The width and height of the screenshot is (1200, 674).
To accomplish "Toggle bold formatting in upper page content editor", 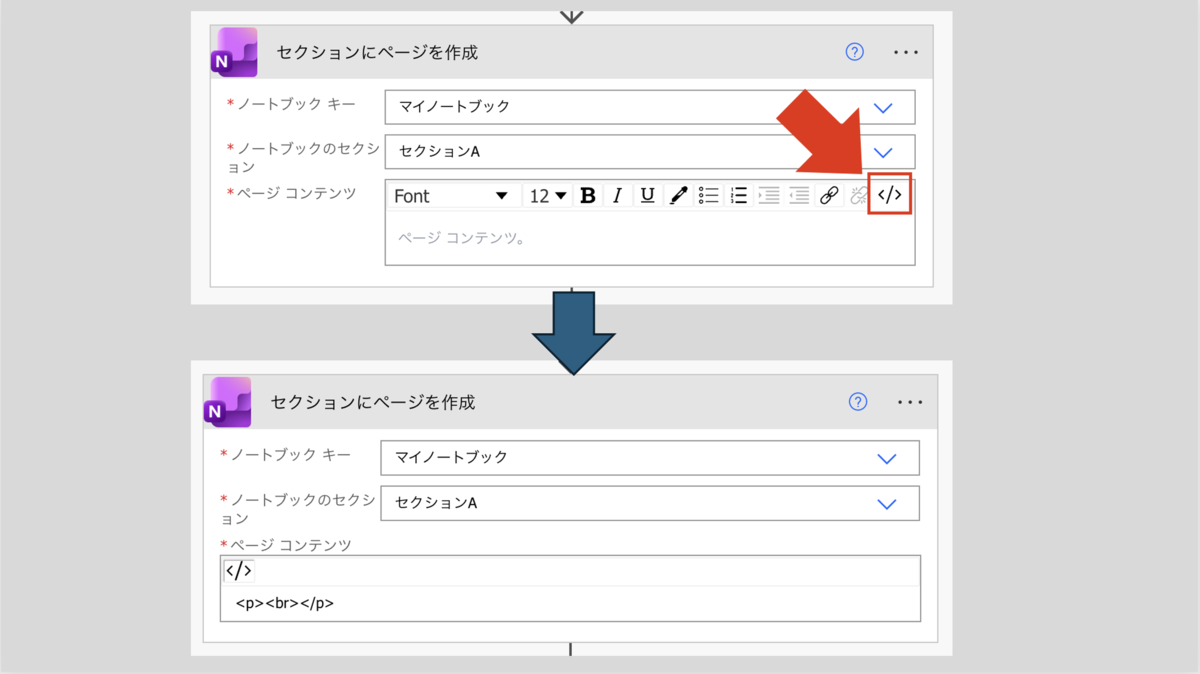I will click(588, 196).
